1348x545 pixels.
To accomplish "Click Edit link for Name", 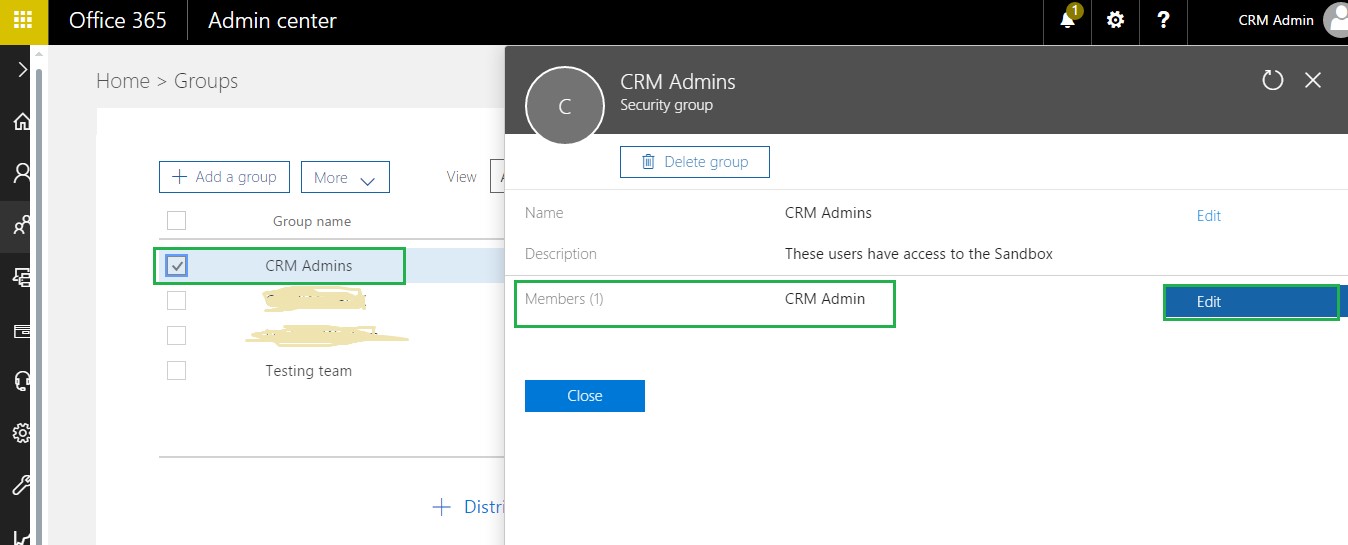I will tap(1209, 216).
